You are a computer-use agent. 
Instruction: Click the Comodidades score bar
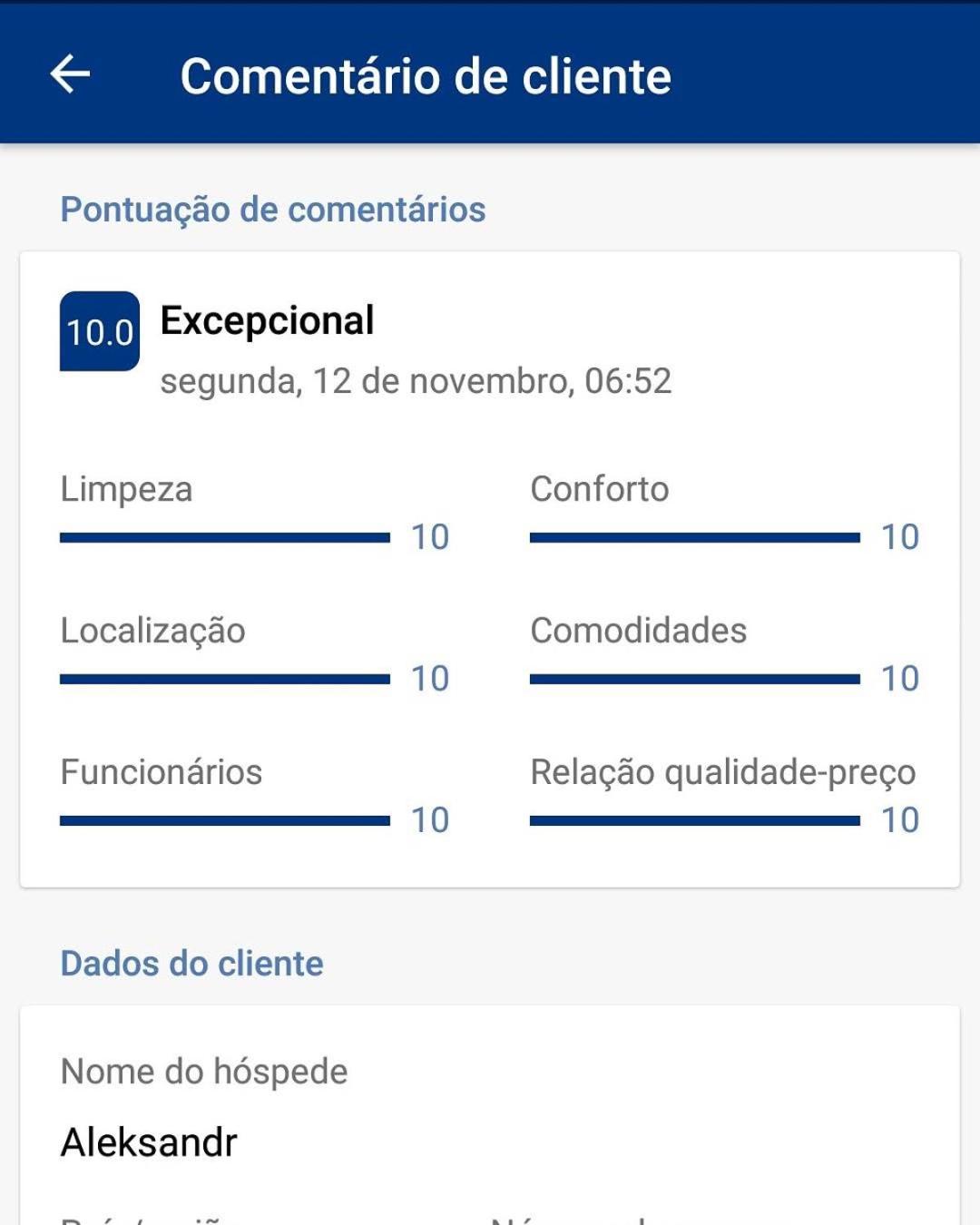695,680
